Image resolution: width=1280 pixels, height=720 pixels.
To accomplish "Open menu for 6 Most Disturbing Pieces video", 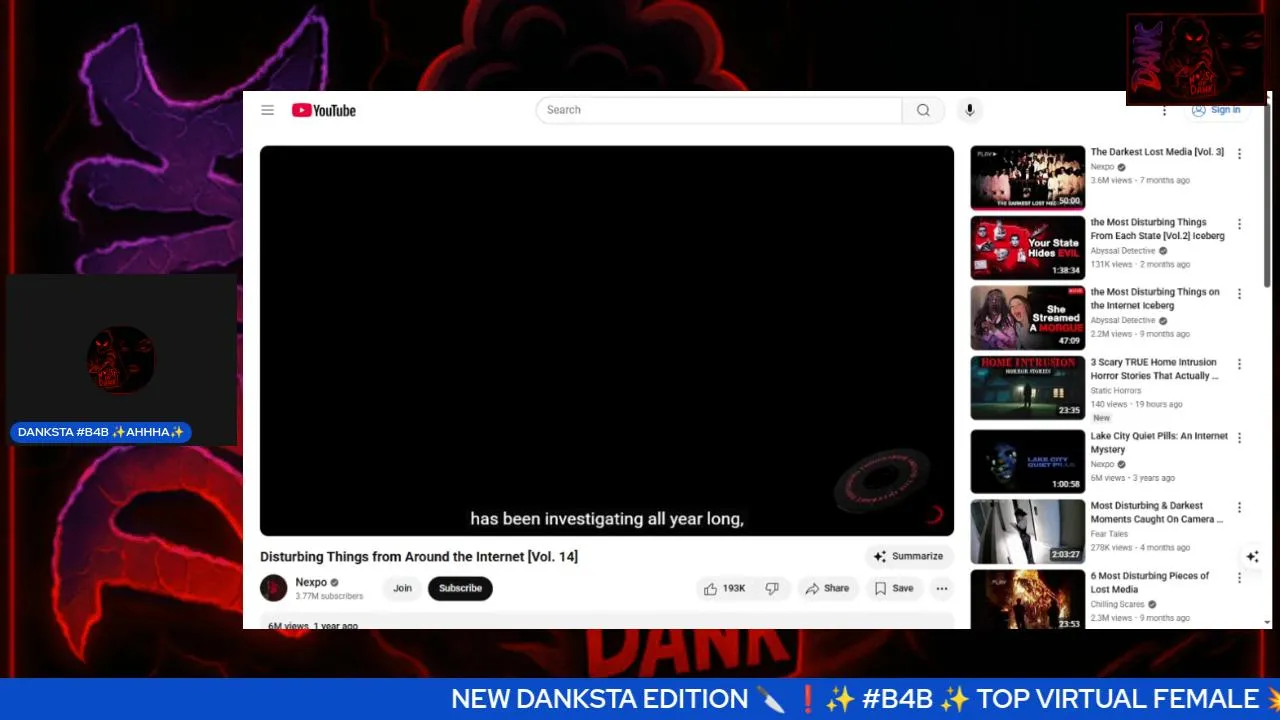I will (1239, 578).
